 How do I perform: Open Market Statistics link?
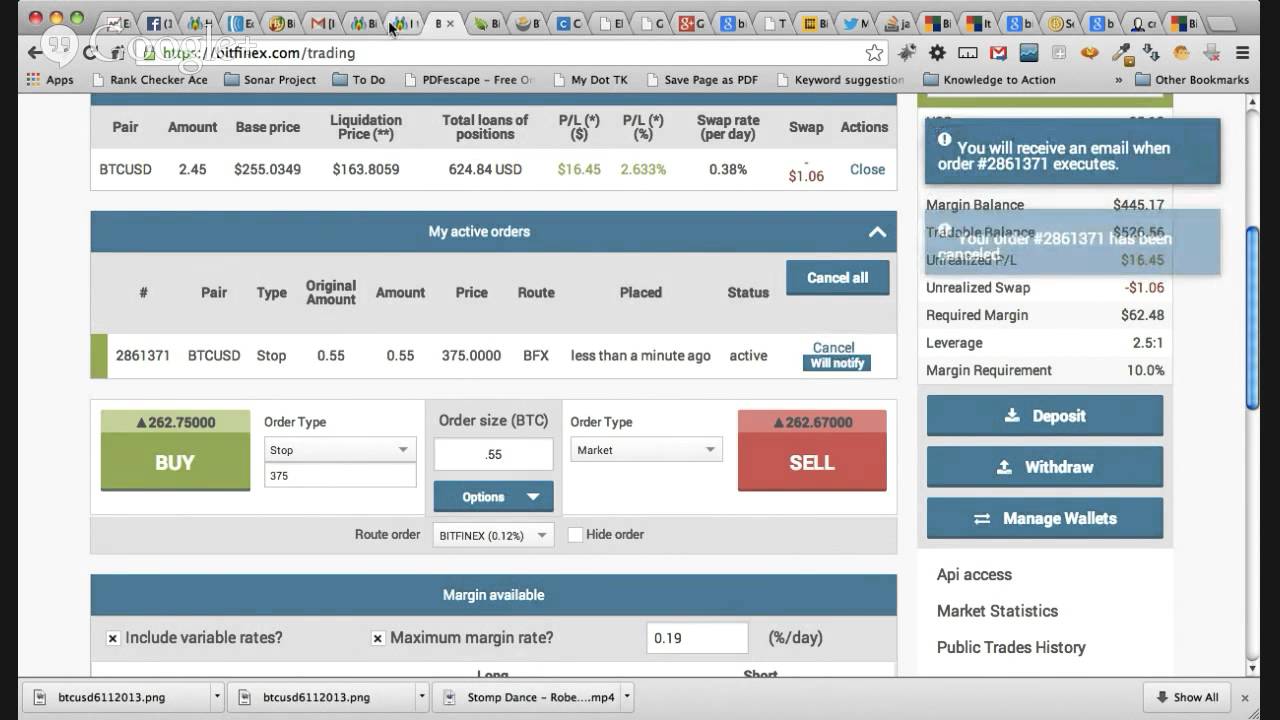click(x=997, y=611)
